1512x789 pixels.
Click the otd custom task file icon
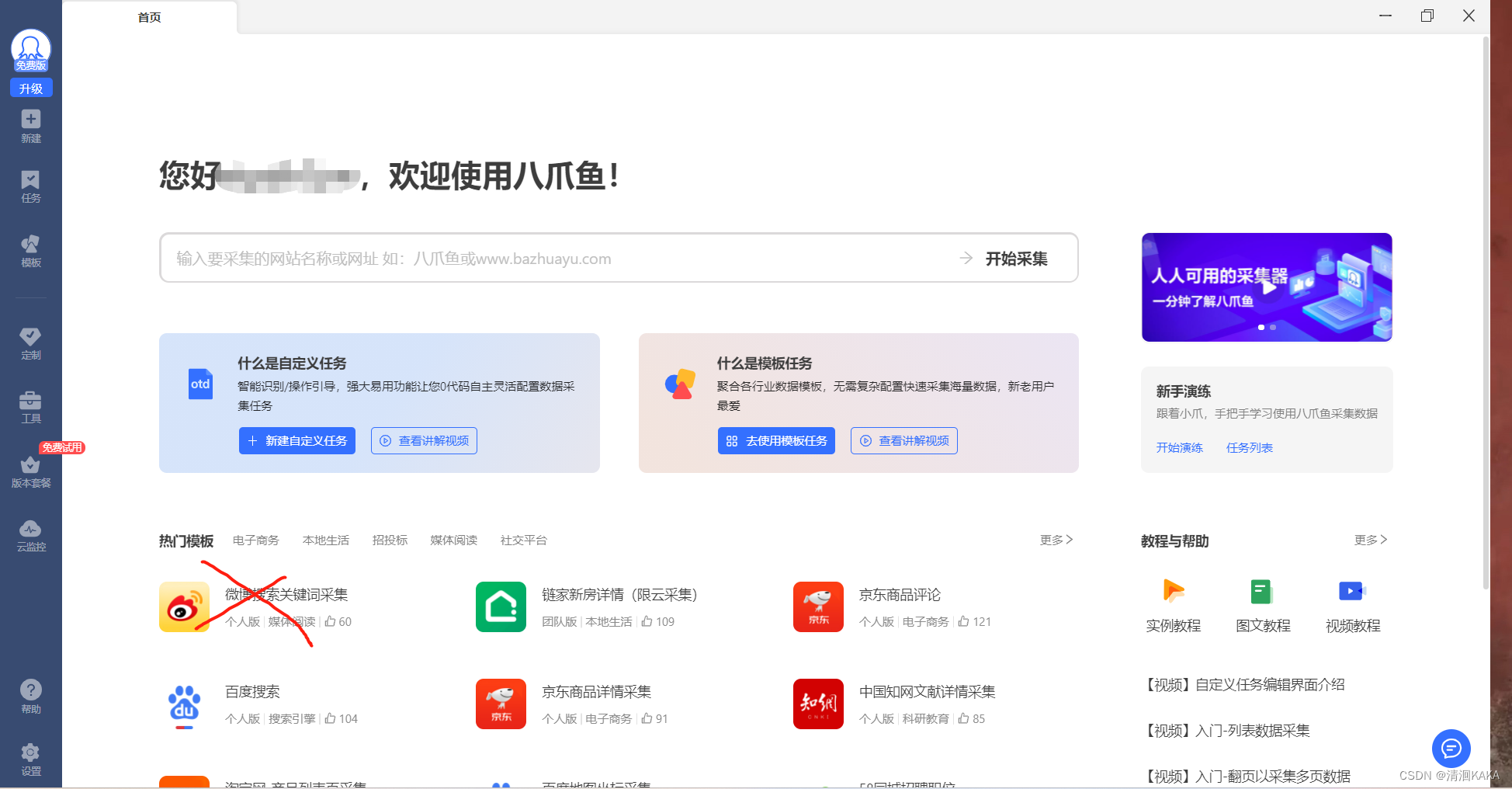[200, 384]
